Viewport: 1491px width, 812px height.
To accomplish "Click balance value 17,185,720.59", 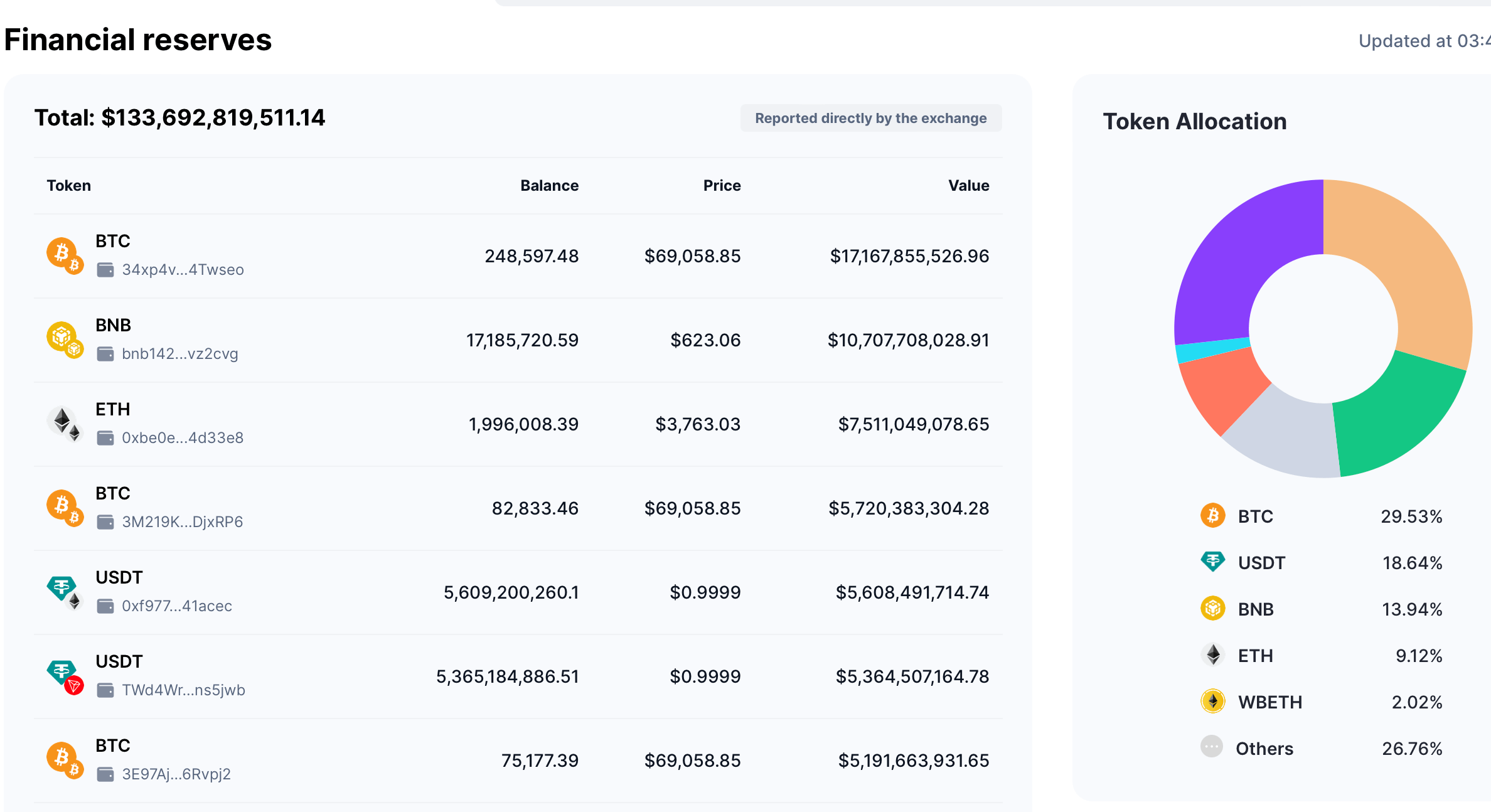I will [523, 340].
